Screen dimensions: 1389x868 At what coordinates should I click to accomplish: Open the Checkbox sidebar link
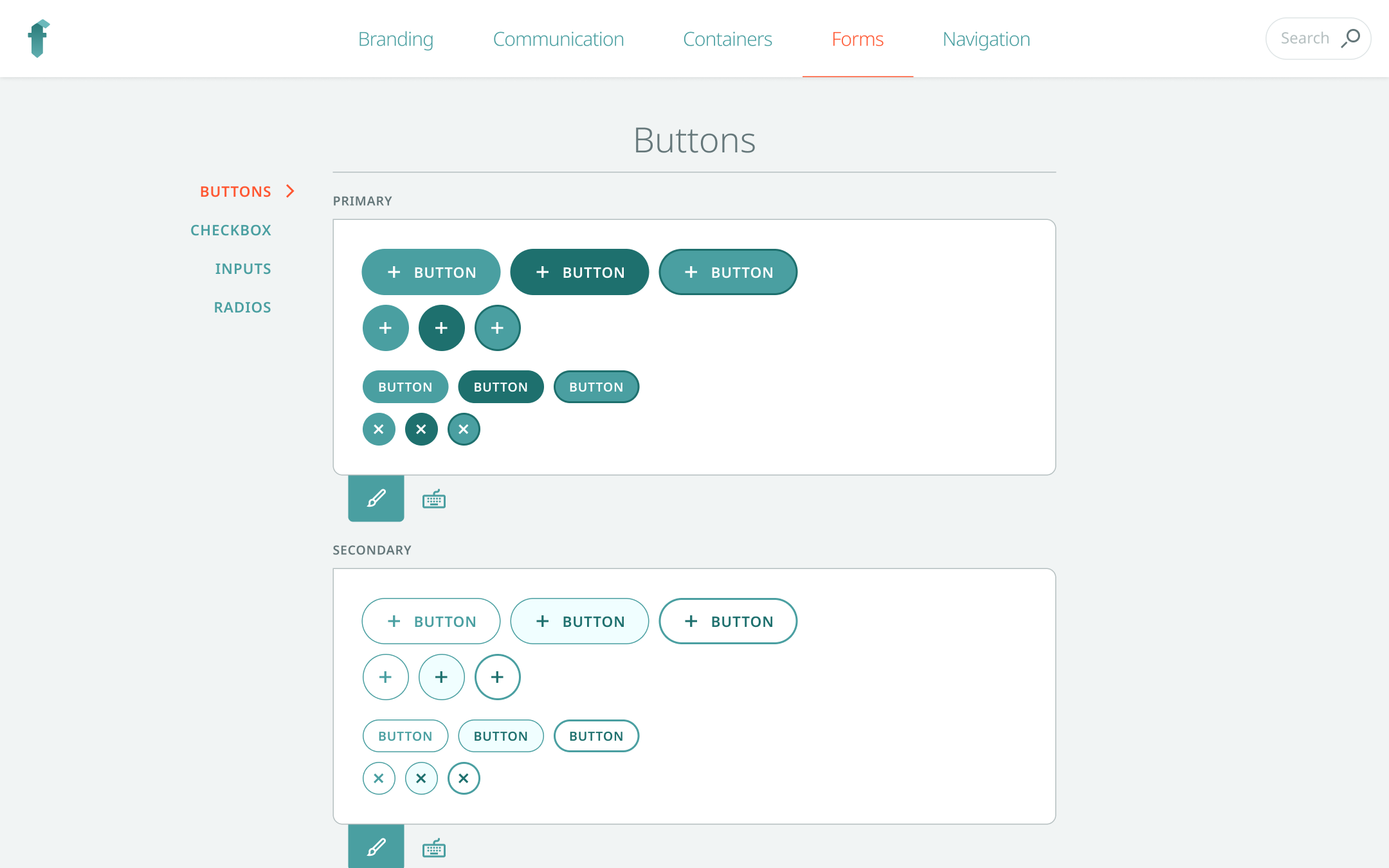[x=231, y=230]
